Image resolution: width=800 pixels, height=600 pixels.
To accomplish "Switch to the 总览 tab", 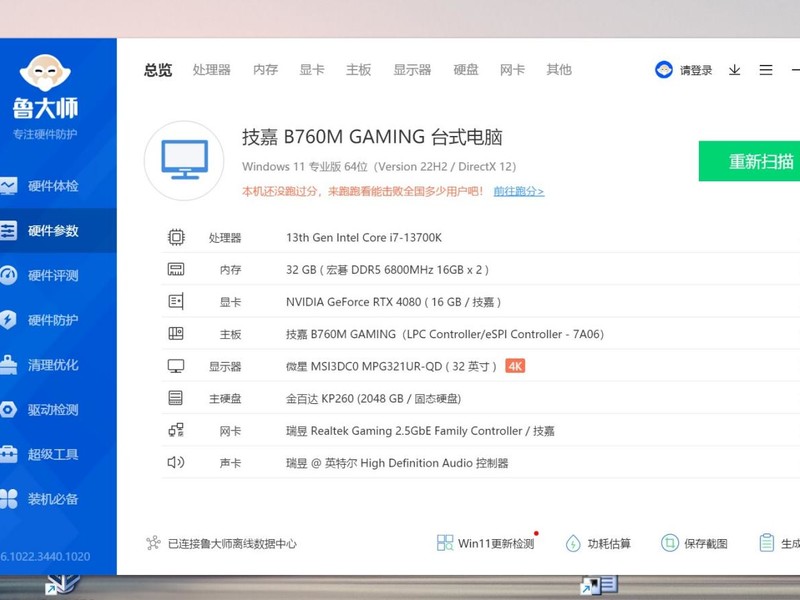I will pos(158,70).
